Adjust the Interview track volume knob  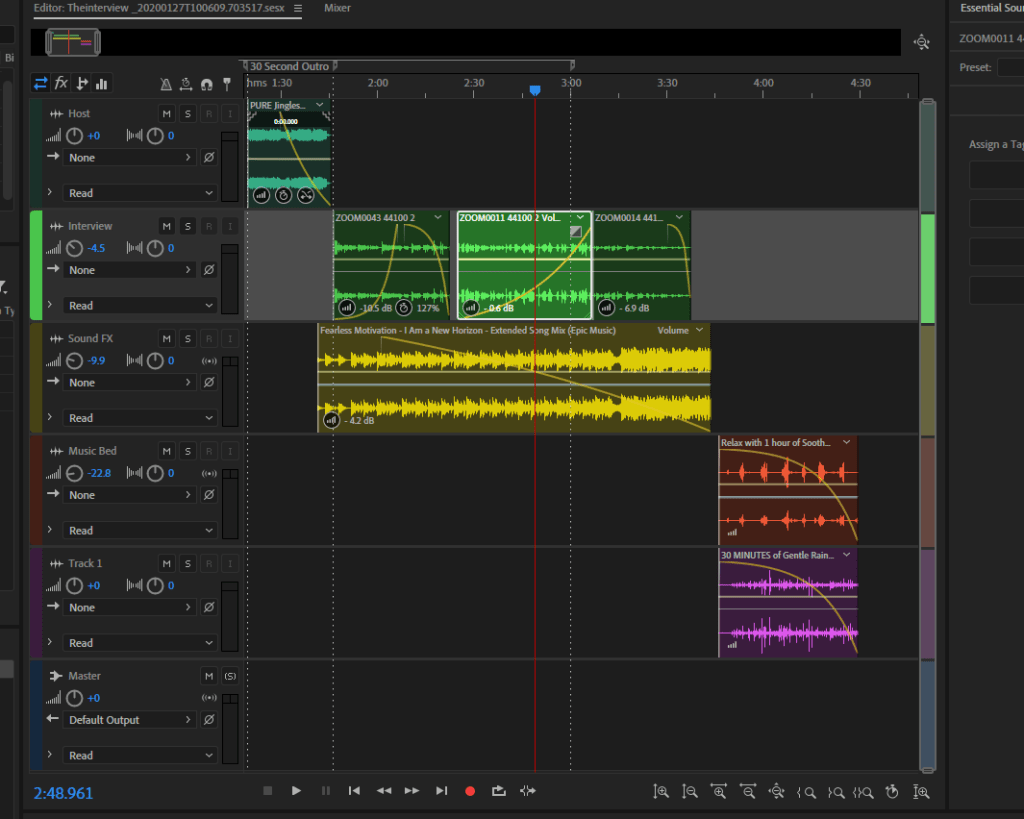coord(75,248)
